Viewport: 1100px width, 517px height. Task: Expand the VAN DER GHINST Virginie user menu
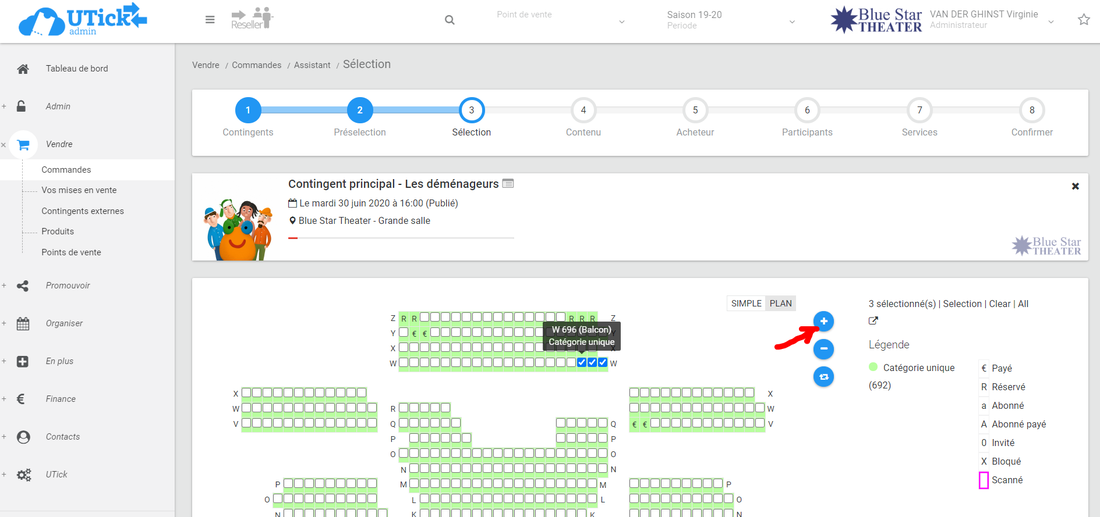click(x=990, y=20)
